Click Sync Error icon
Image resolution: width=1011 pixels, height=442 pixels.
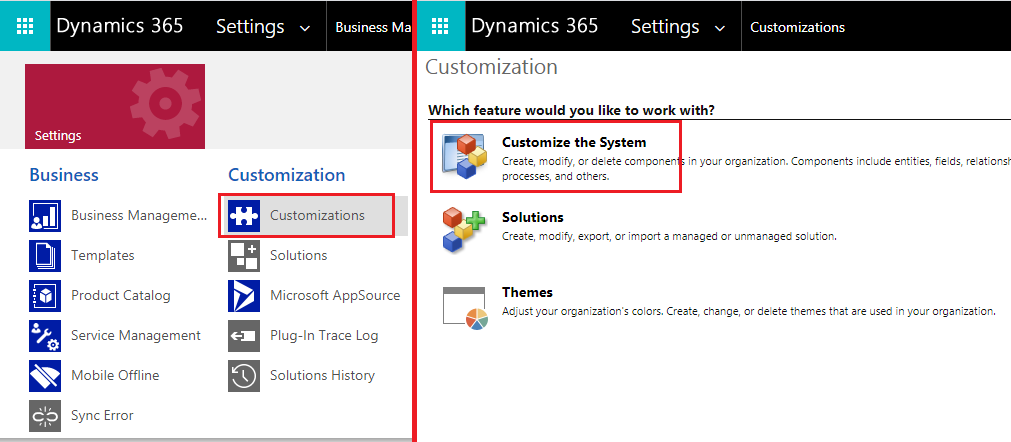45,416
